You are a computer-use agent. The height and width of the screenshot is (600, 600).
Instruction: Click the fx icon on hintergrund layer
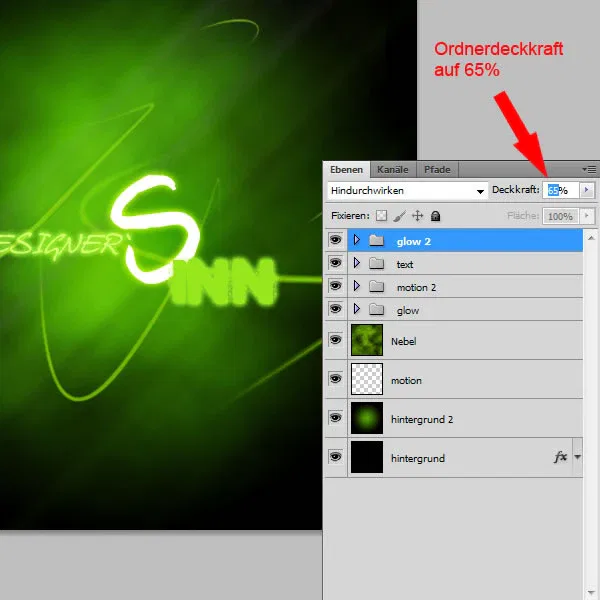coord(561,457)
